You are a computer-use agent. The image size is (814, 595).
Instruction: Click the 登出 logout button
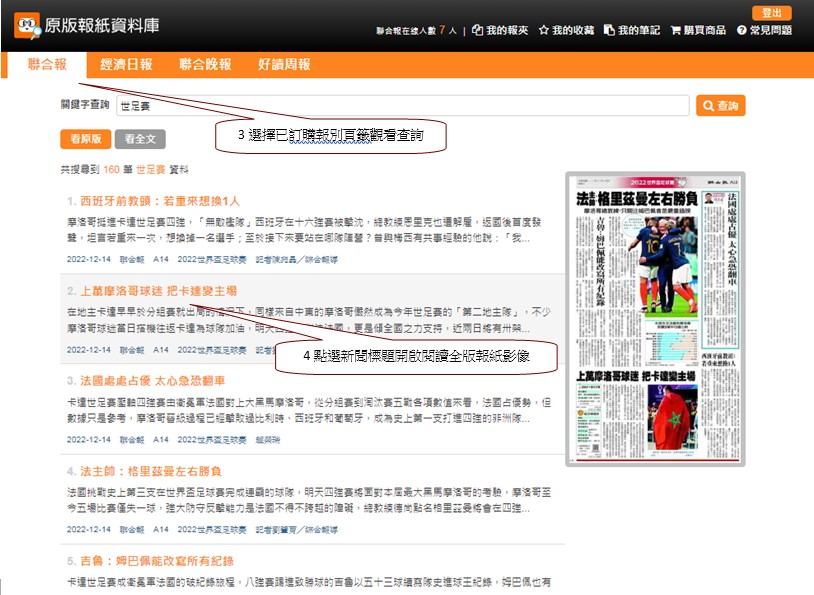[x=771, y=13]
